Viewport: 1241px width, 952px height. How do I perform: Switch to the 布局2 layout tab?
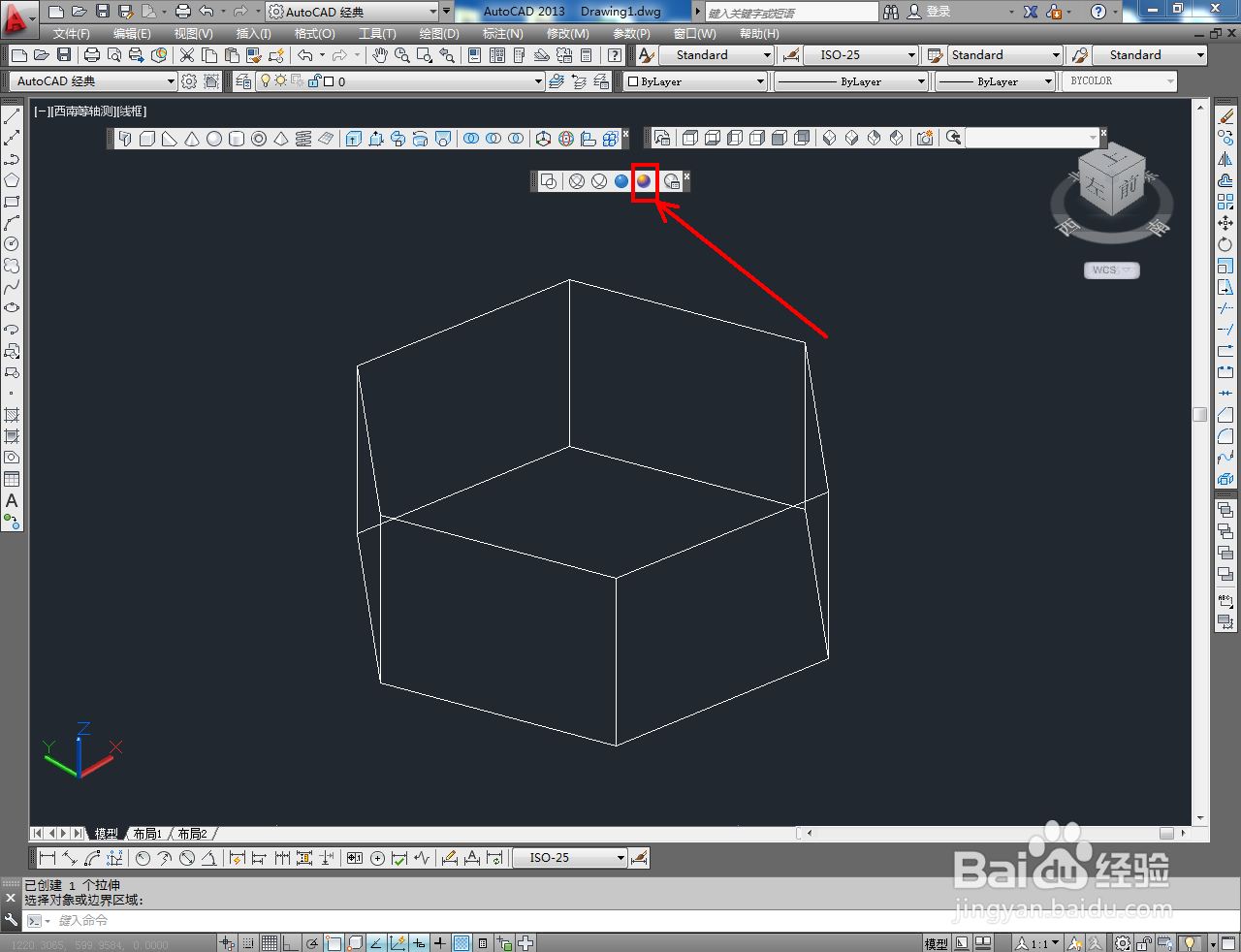(192, 834)
